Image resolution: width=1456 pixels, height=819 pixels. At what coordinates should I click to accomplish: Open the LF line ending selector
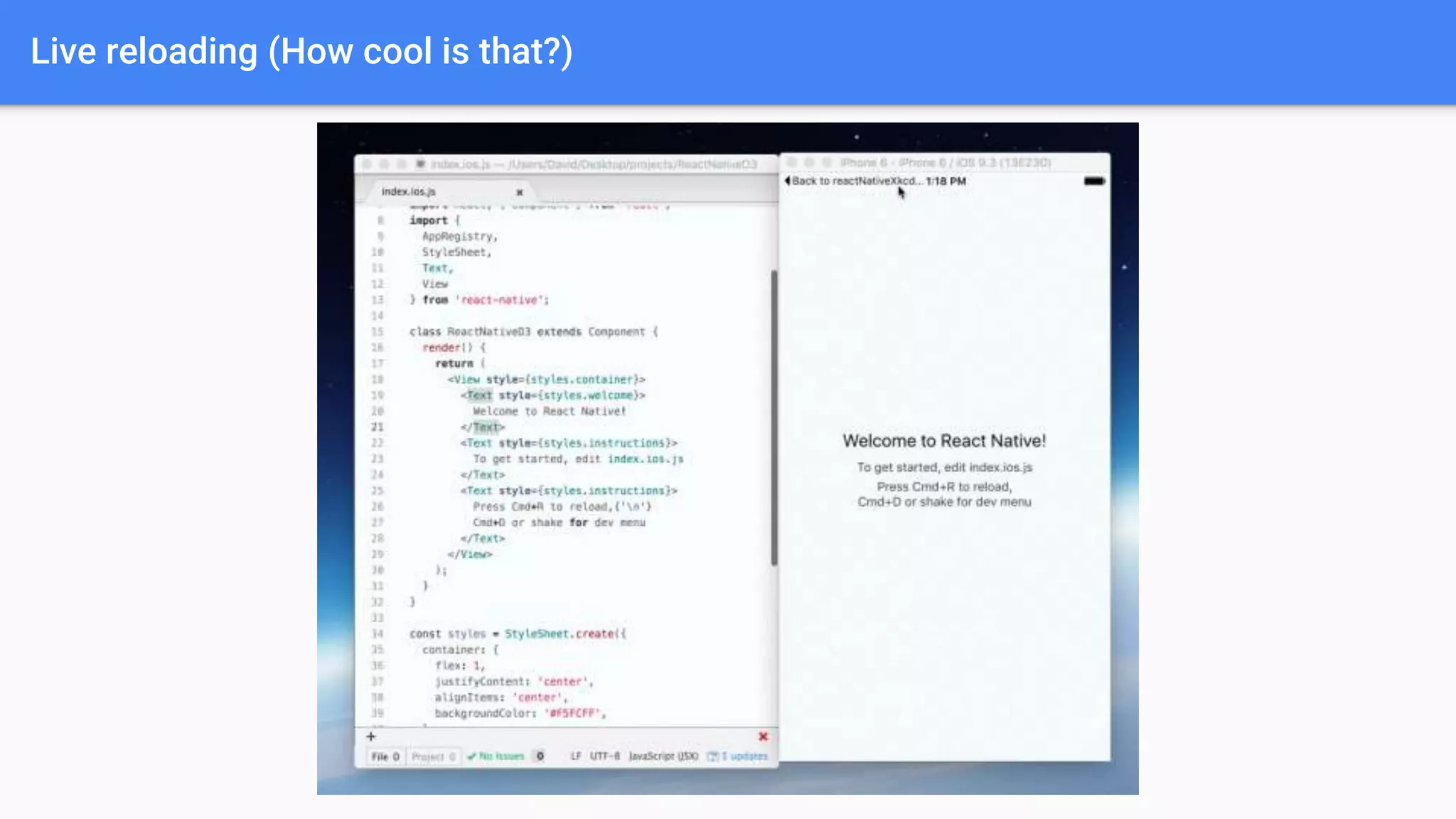click(576, 756)
